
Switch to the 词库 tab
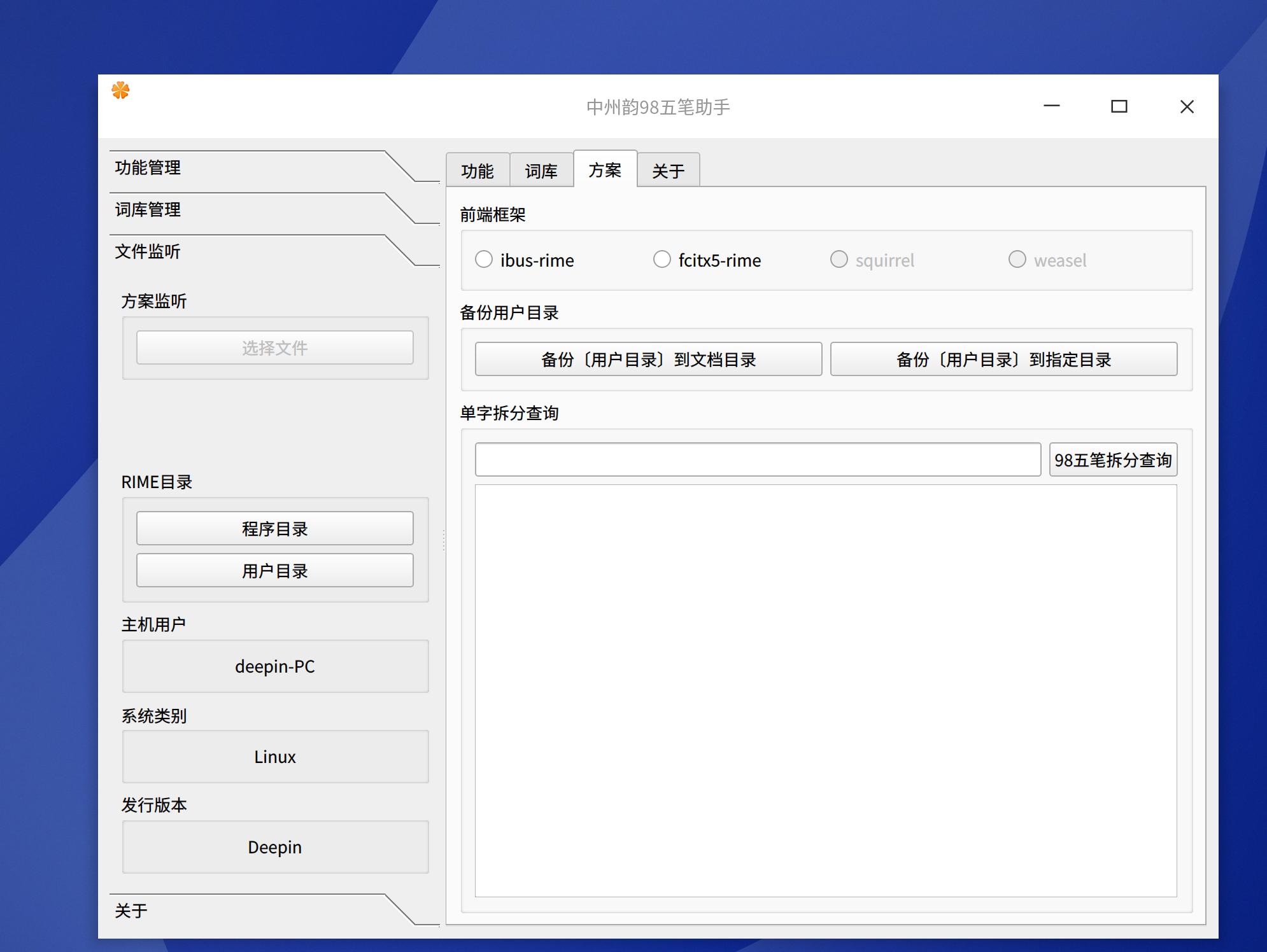[x=542, y=169]
